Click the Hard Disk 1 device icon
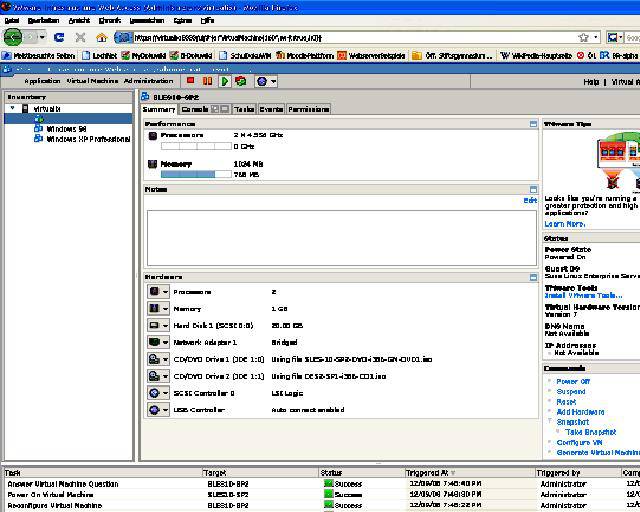640x512 pixels. [x=155, y=325]
